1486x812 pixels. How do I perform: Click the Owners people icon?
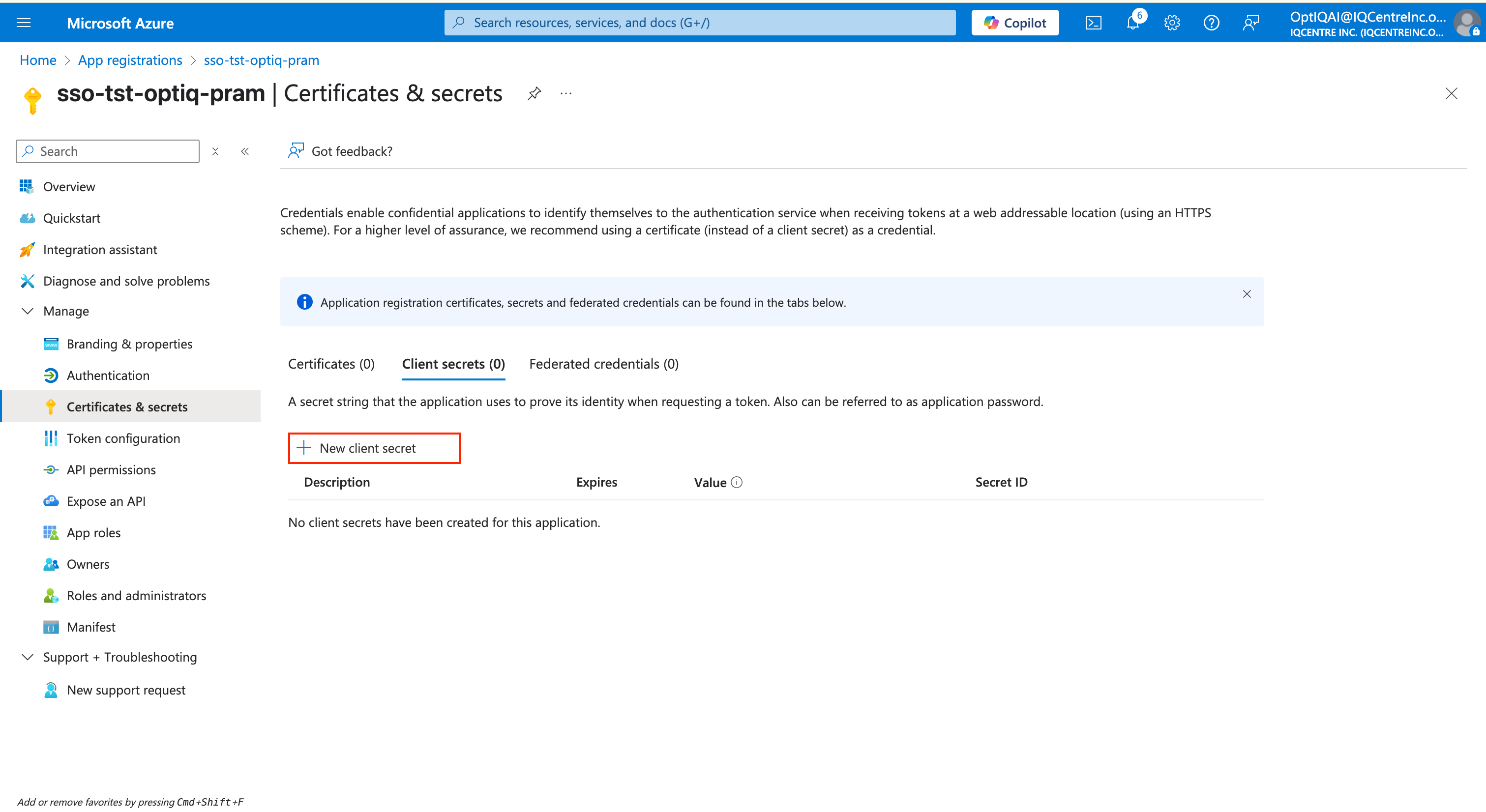pyautogui.click(x=51, y=564)
